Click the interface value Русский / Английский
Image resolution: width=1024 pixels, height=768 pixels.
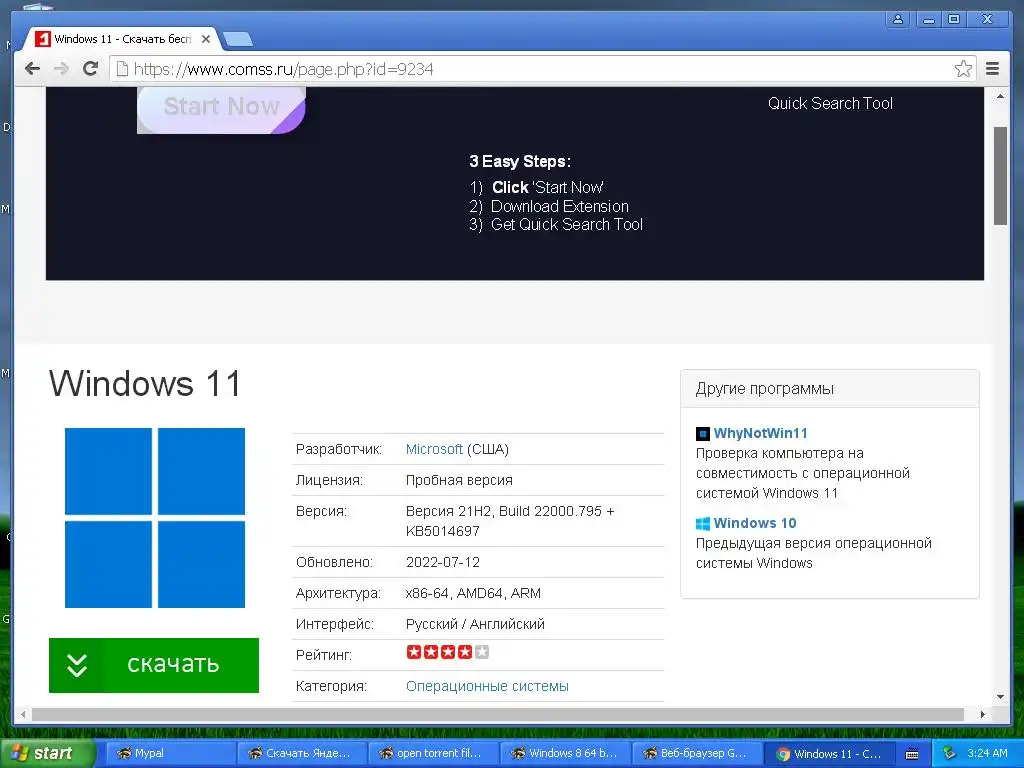pos(475,624)
